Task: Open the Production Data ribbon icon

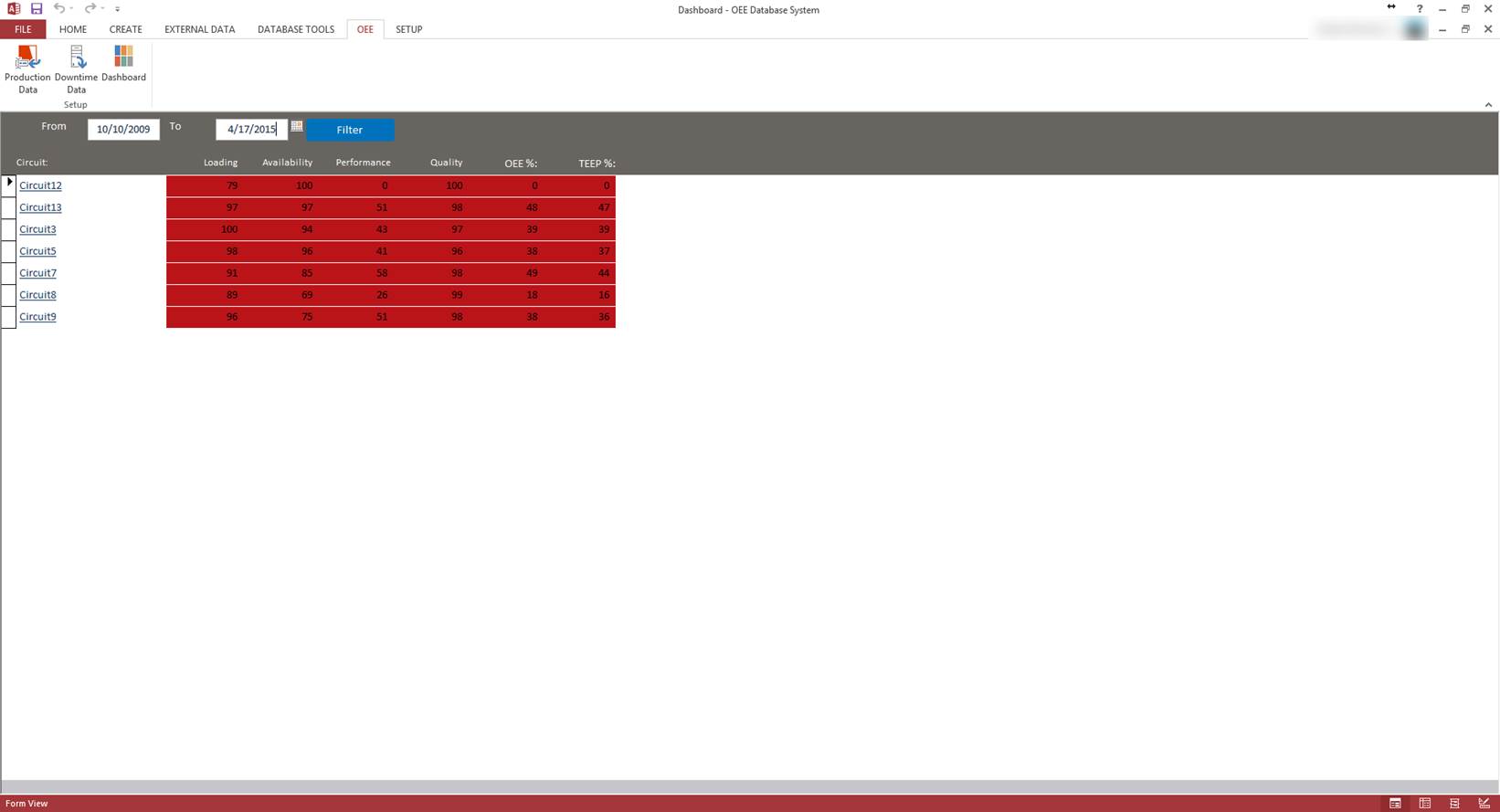Action: pyautogui.click(x=27, y=69)
